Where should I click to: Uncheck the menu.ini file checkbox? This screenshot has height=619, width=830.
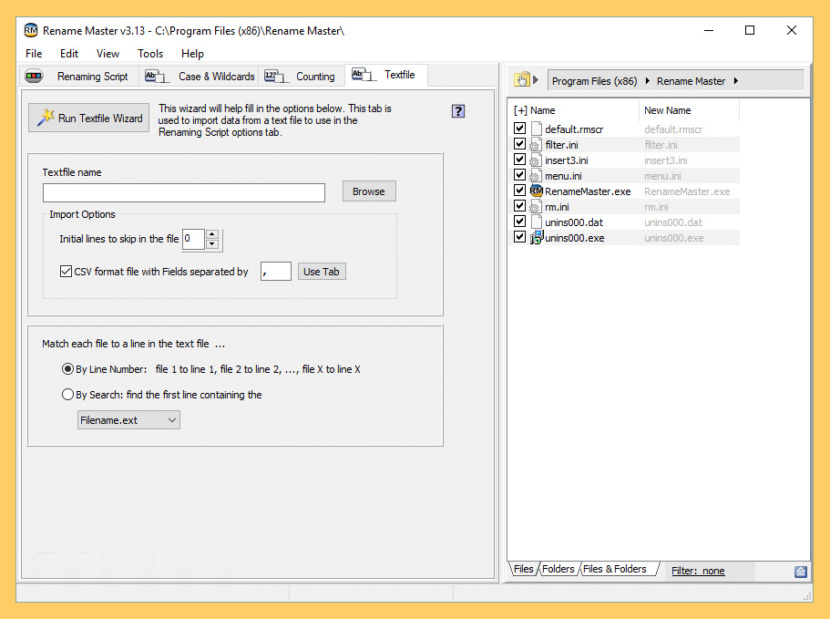[519, 176]
